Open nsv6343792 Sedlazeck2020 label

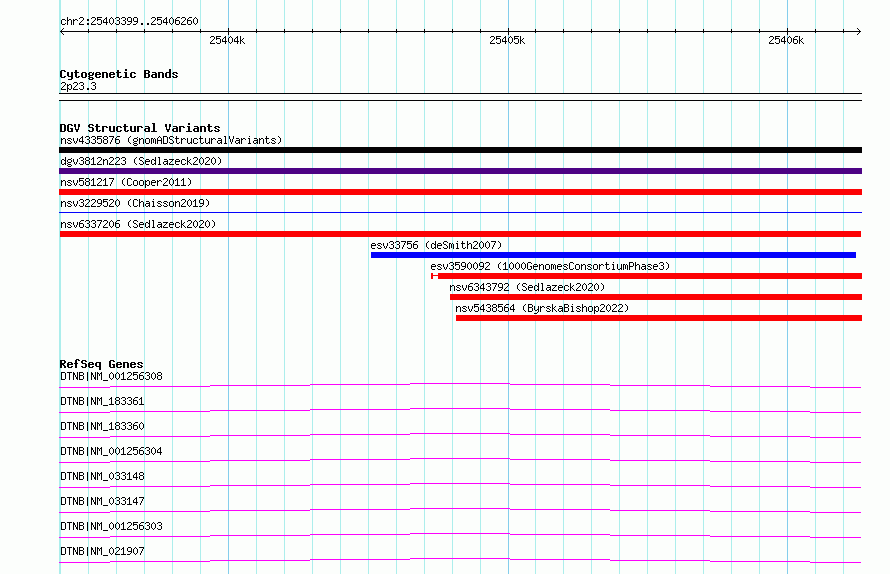point(527,287)
